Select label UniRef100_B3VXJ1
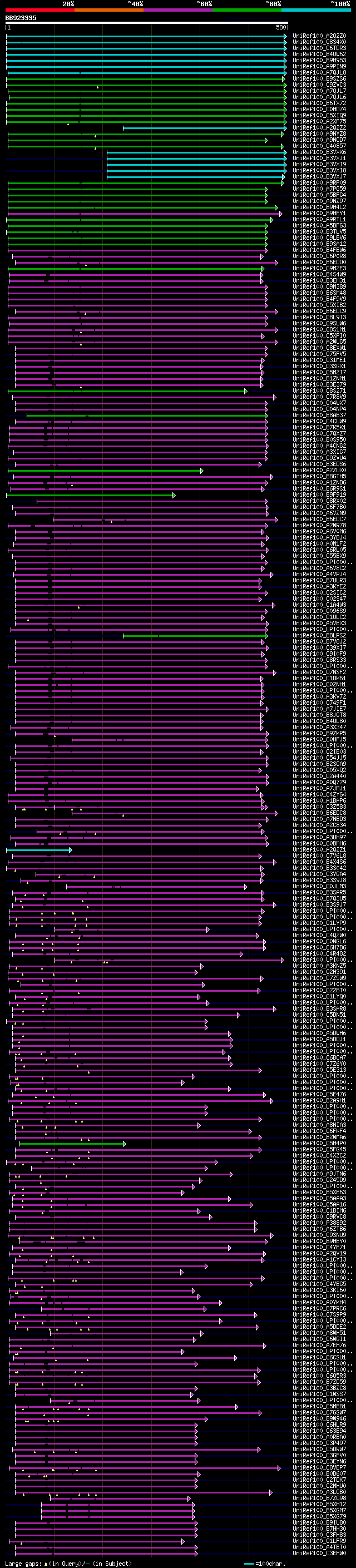Screen dimensions: 356x1568 click(319, 159)
